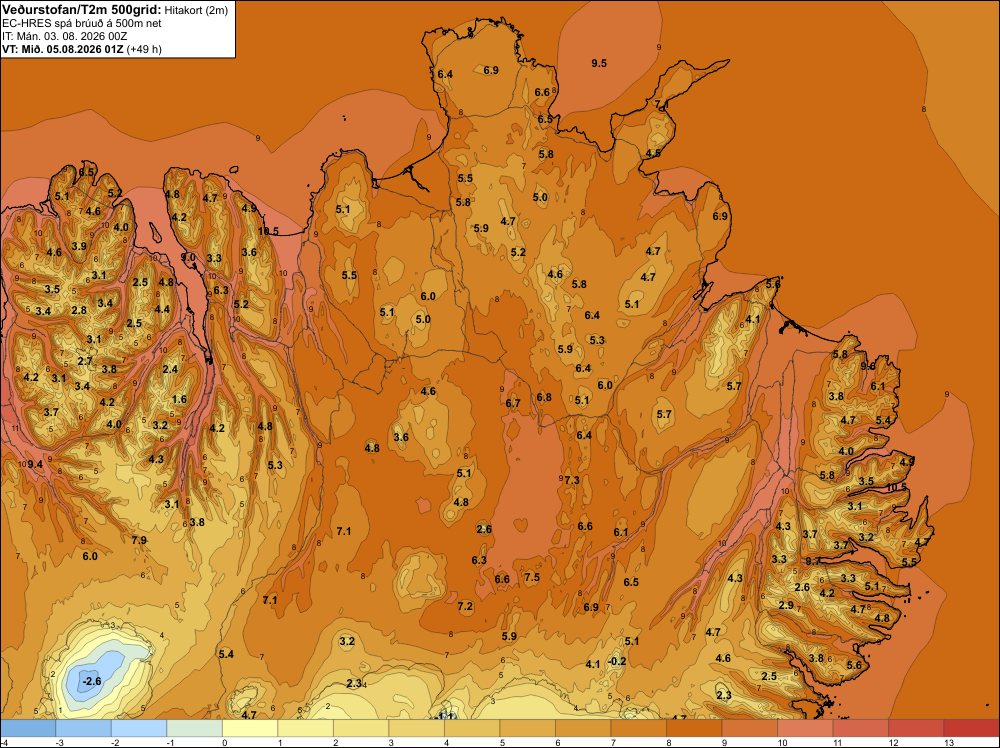Image resolution: width=1000 pixels, height=748 pixels.
Task: Click the 9.0 temperature value
Action: point(188,257)
